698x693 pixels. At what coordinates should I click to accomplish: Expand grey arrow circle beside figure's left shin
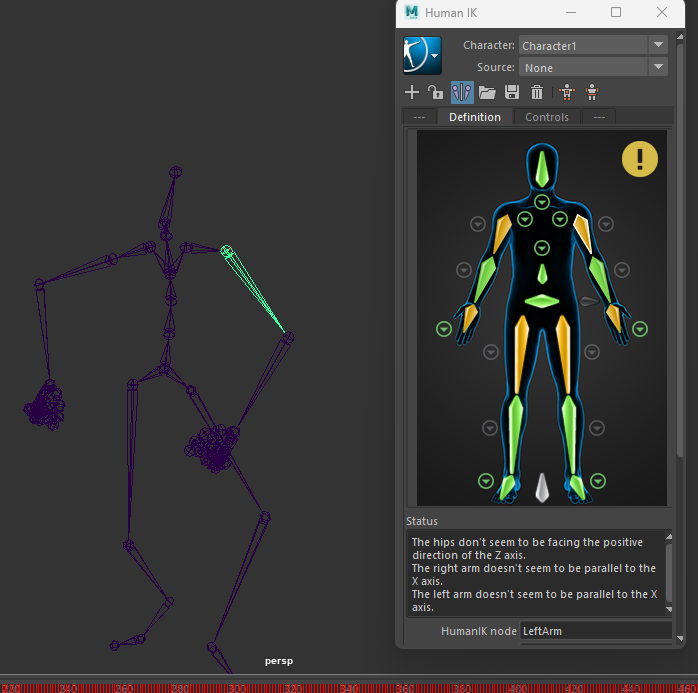tap(597, 428)
